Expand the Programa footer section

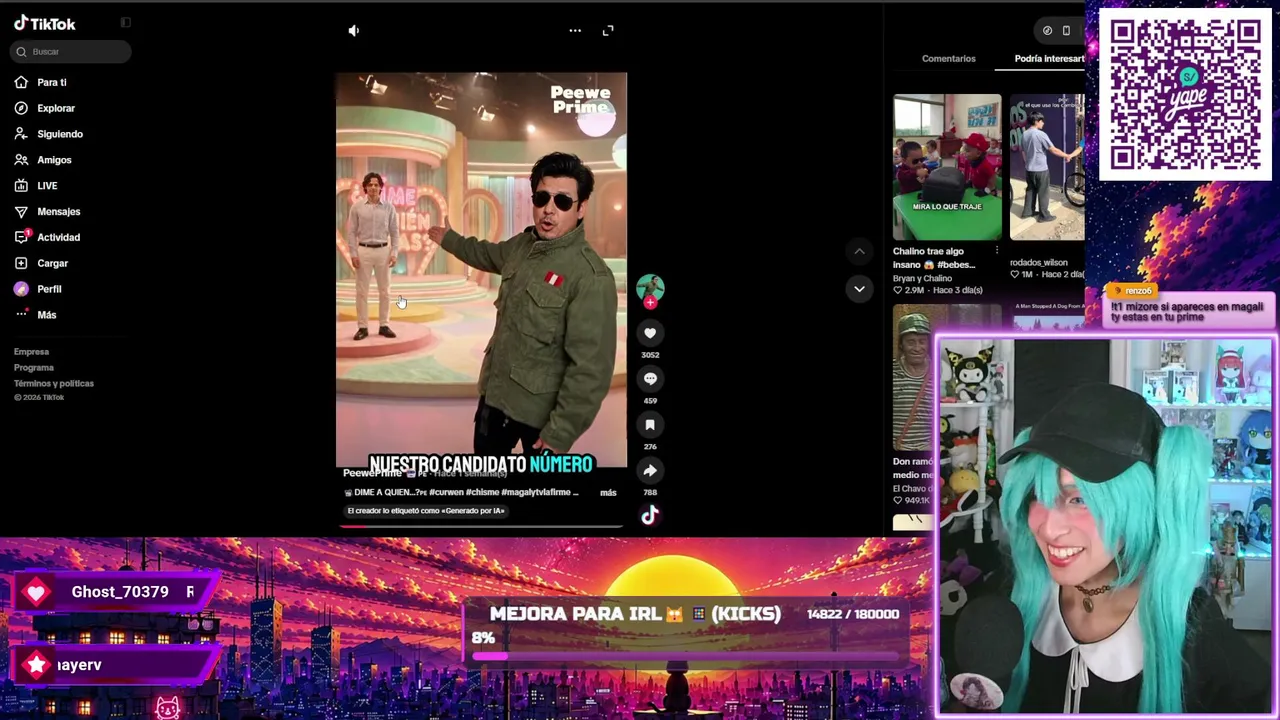[34, 368]
